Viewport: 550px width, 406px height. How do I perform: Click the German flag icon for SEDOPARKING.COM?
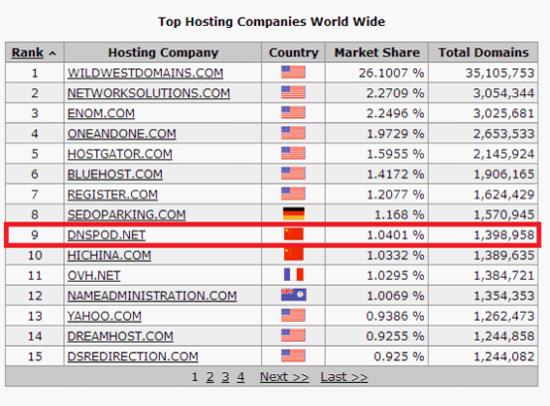point(294,213)
